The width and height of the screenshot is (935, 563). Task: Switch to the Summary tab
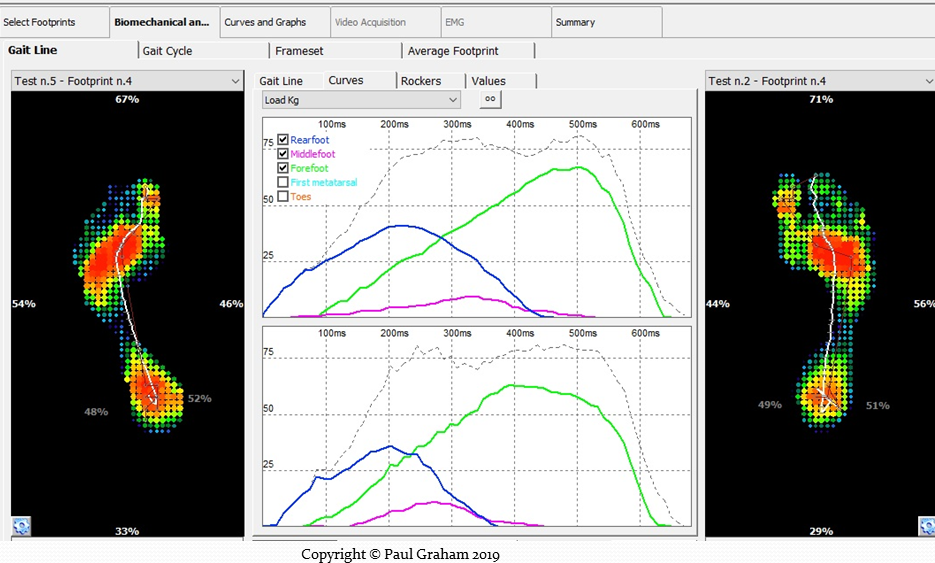click(x=606, y=22)
